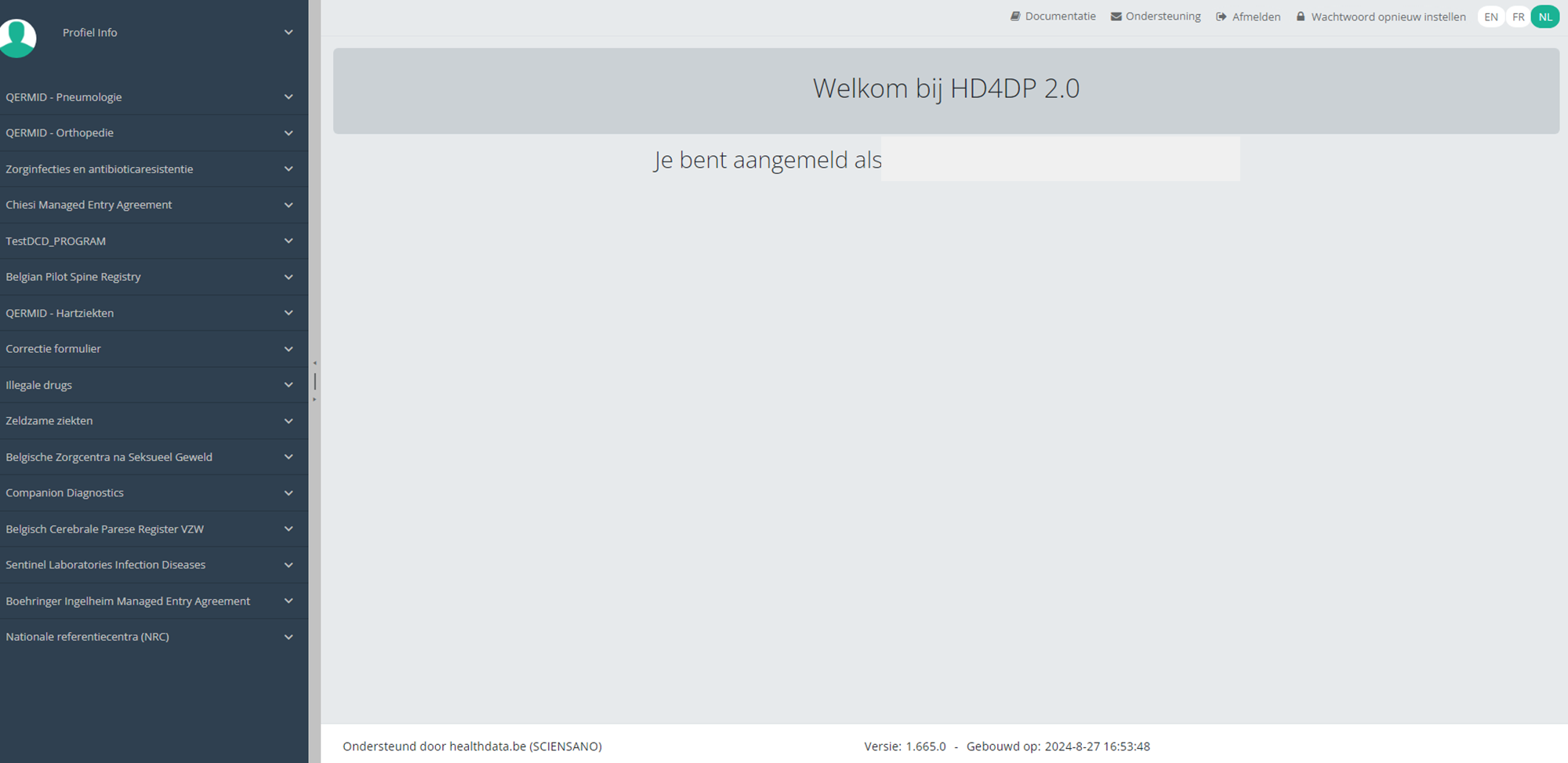Screen dimensions: 1568x763
Task: Click the sidebar resize splitter handle
Action: coord(314,382)
